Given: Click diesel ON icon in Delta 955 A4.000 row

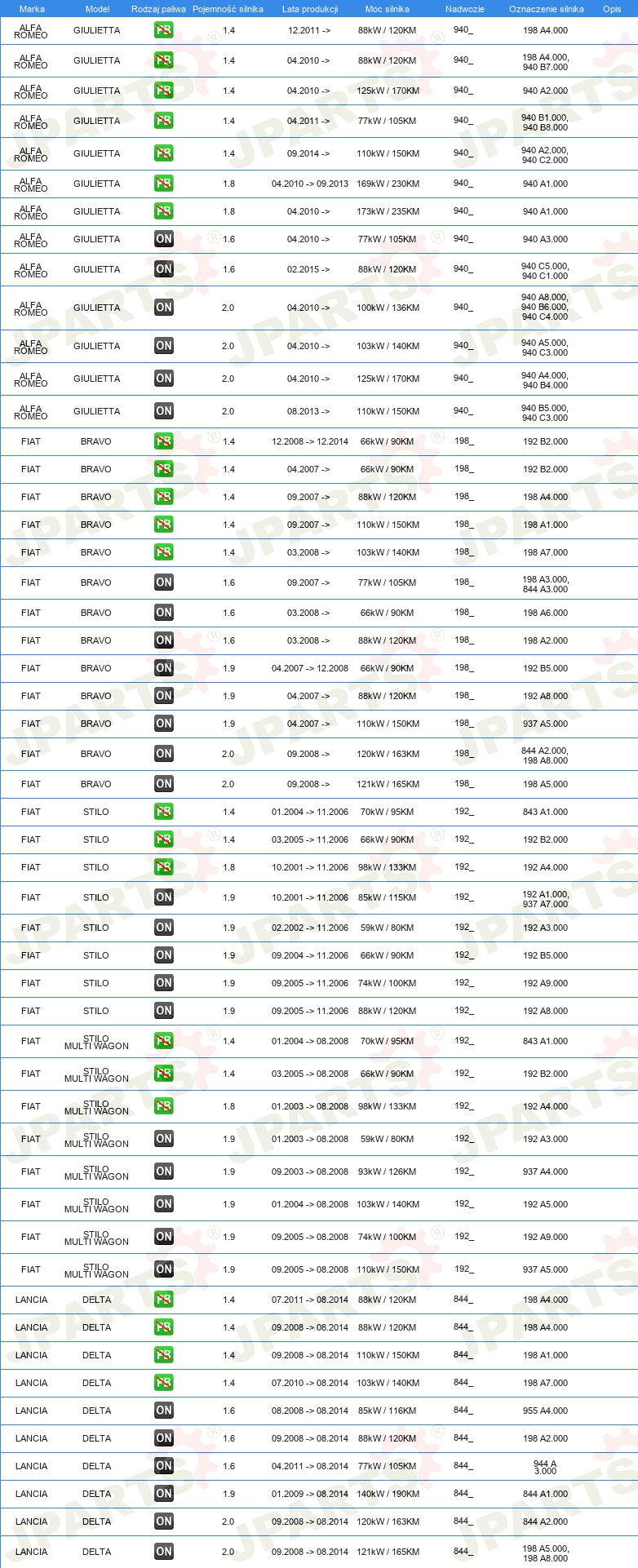Looking at the screenshot, I should click(164, 1411).
